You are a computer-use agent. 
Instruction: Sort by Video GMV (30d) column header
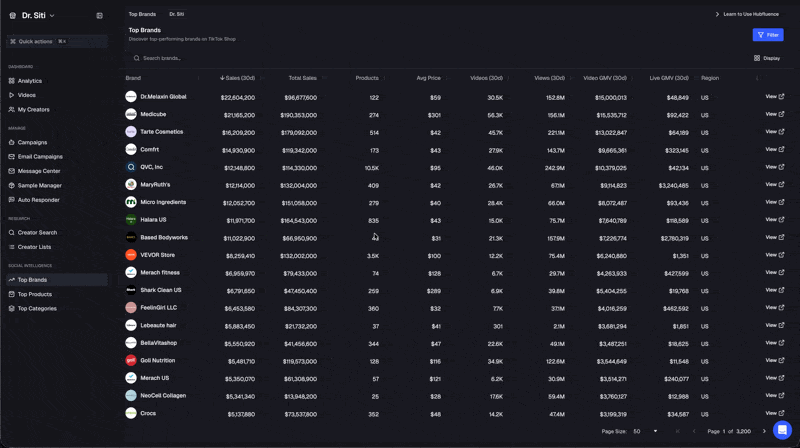[605, 78]
